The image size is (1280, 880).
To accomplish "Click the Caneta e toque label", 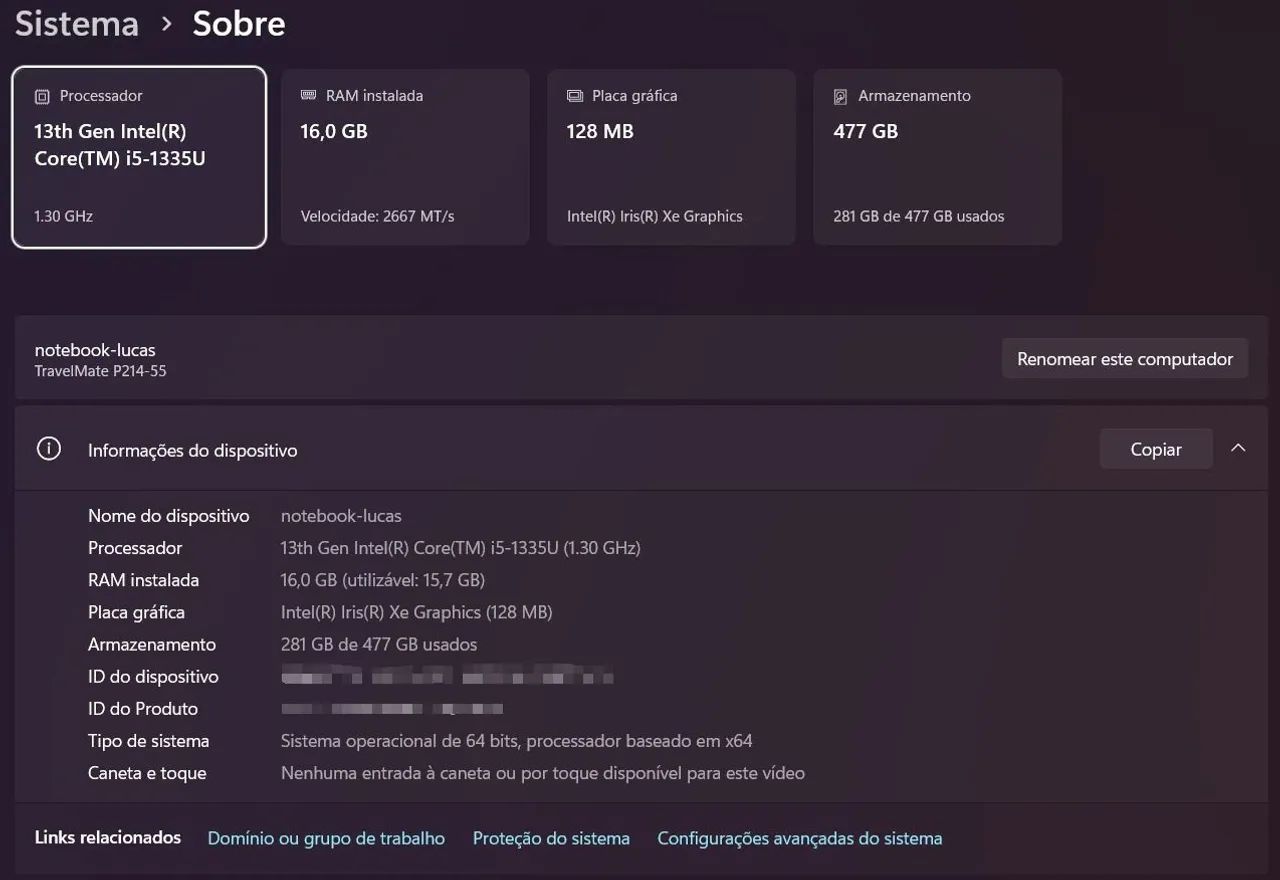I will (x=147, y=773).
